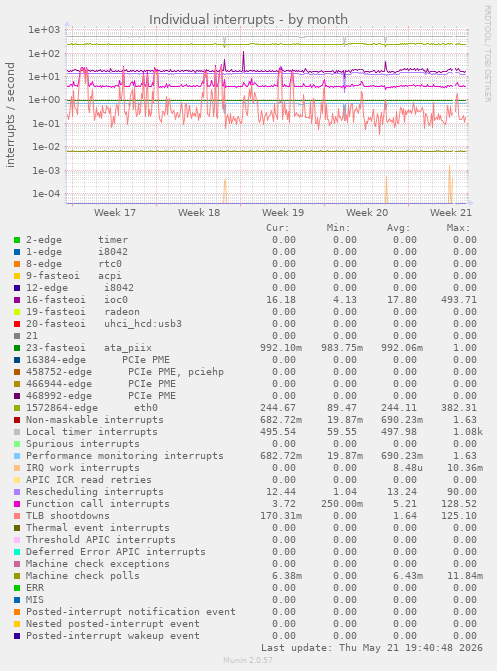Click the Week 17 axis label
The width and height of the screenshot is (497, 671).
pyautogui.click(x=115, y=213)
